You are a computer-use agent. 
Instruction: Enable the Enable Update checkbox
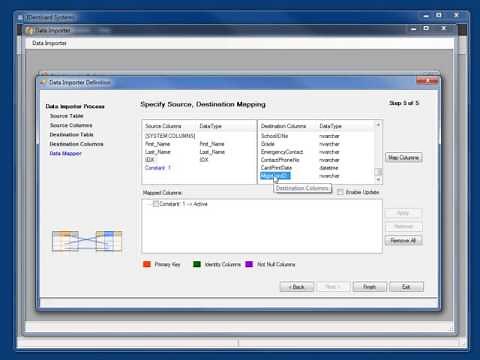pos(340,192)
